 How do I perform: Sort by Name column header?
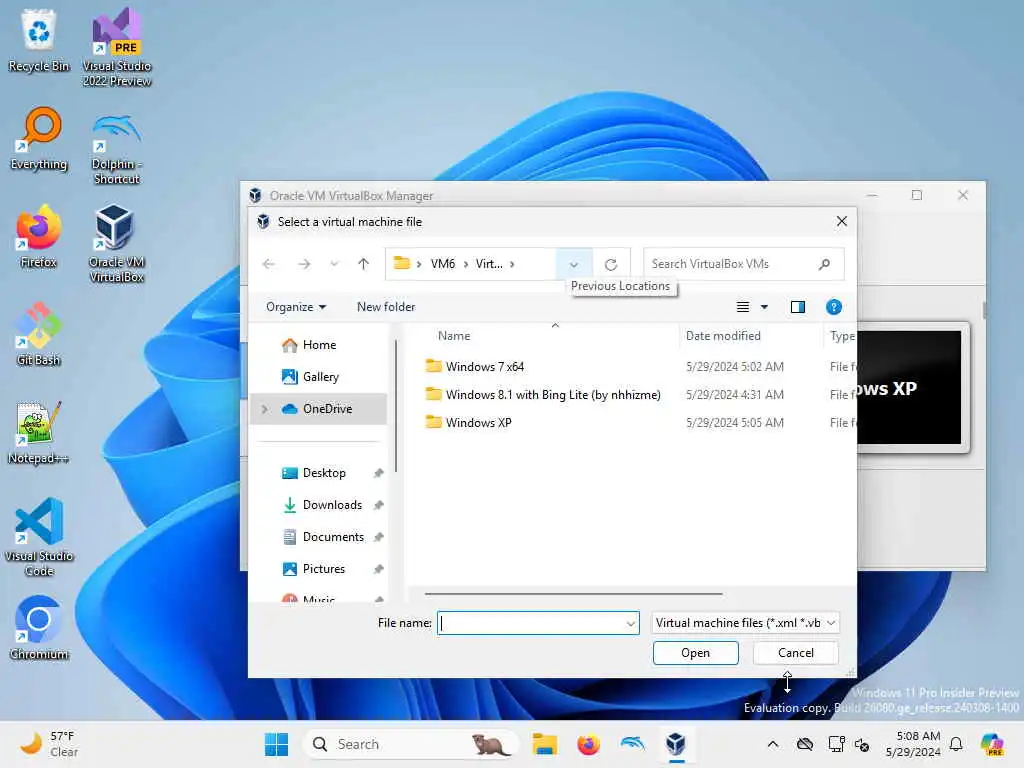coord(454,336)
